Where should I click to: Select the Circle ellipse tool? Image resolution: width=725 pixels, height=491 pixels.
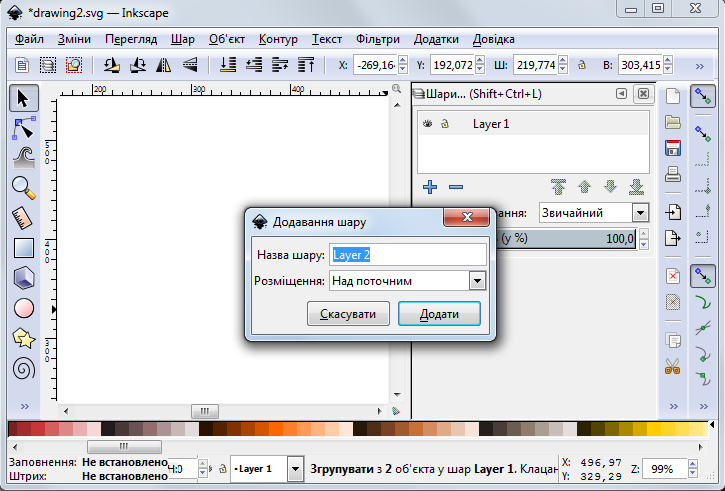(x=24, y=308)
